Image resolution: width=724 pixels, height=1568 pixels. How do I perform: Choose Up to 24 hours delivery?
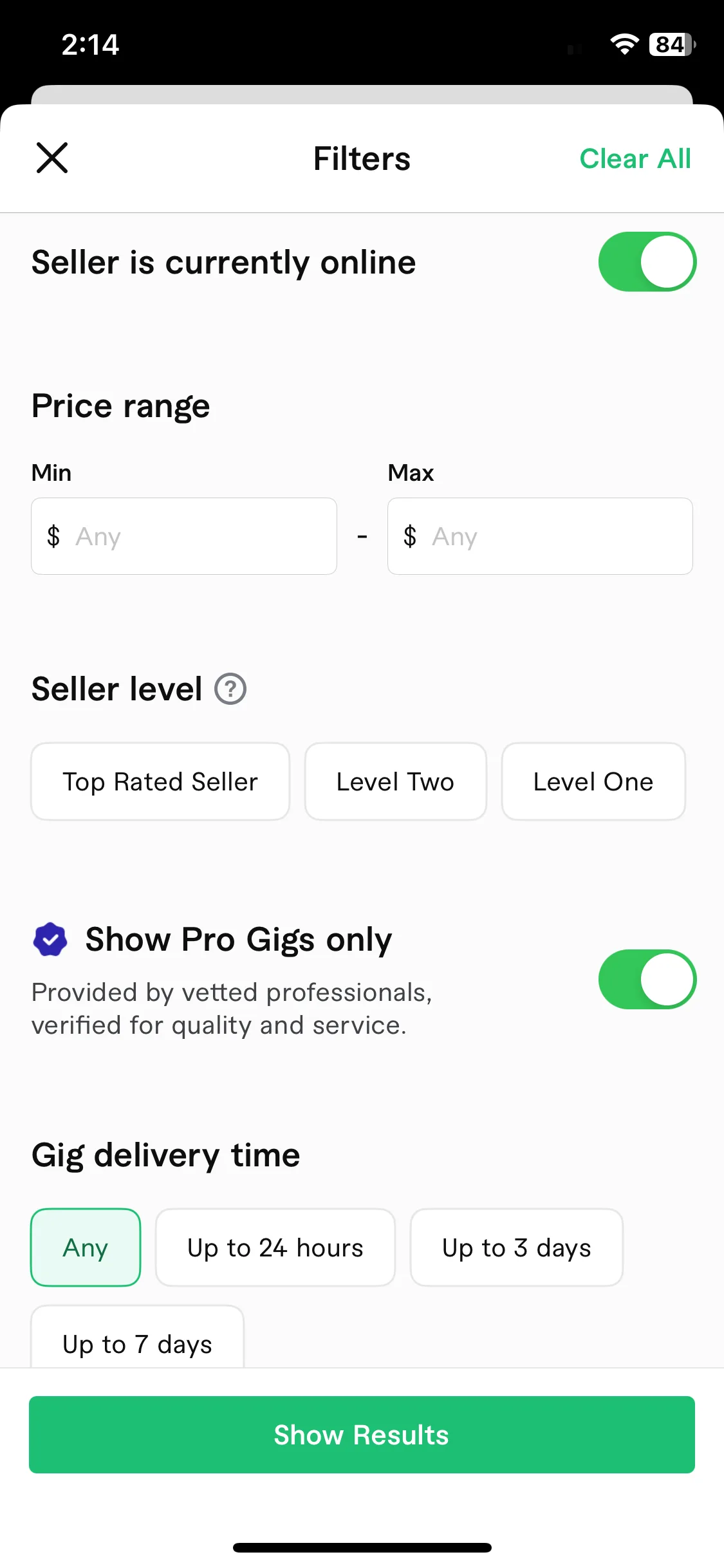275,1247
